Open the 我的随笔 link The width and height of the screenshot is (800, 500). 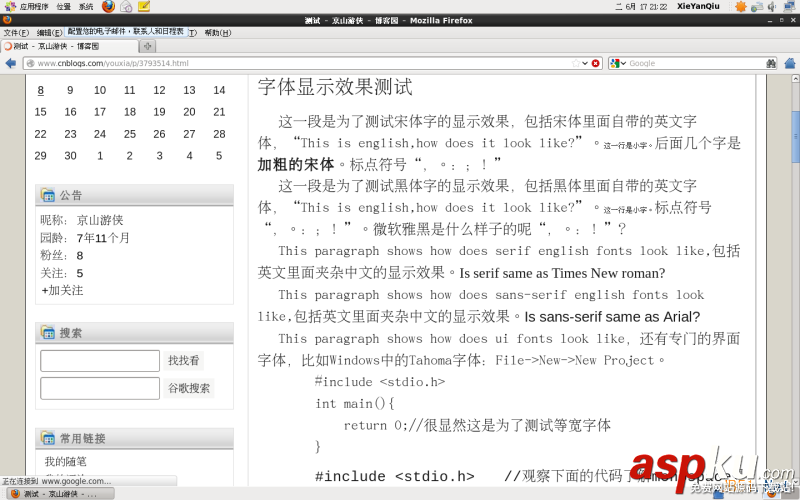pyautogui.click(x=65, y=461)
